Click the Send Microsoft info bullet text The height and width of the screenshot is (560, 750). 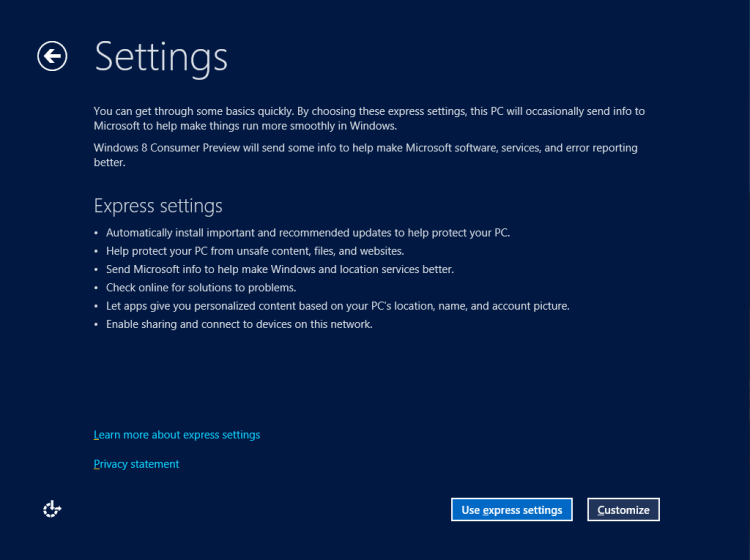click(x=280, y=269)
